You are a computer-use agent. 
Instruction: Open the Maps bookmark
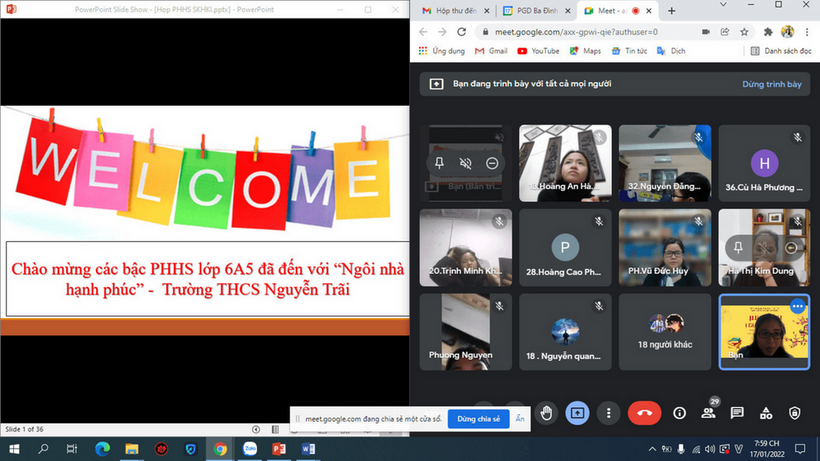pyautogui.click(x=585, y=51)
